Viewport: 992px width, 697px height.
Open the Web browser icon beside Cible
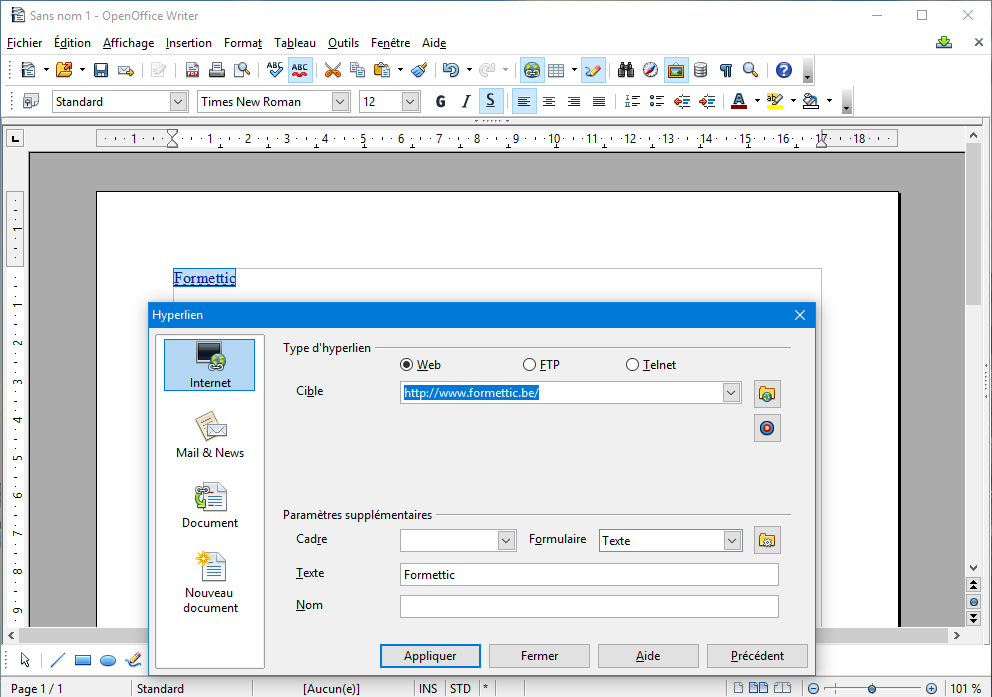(x=767, y=393)
